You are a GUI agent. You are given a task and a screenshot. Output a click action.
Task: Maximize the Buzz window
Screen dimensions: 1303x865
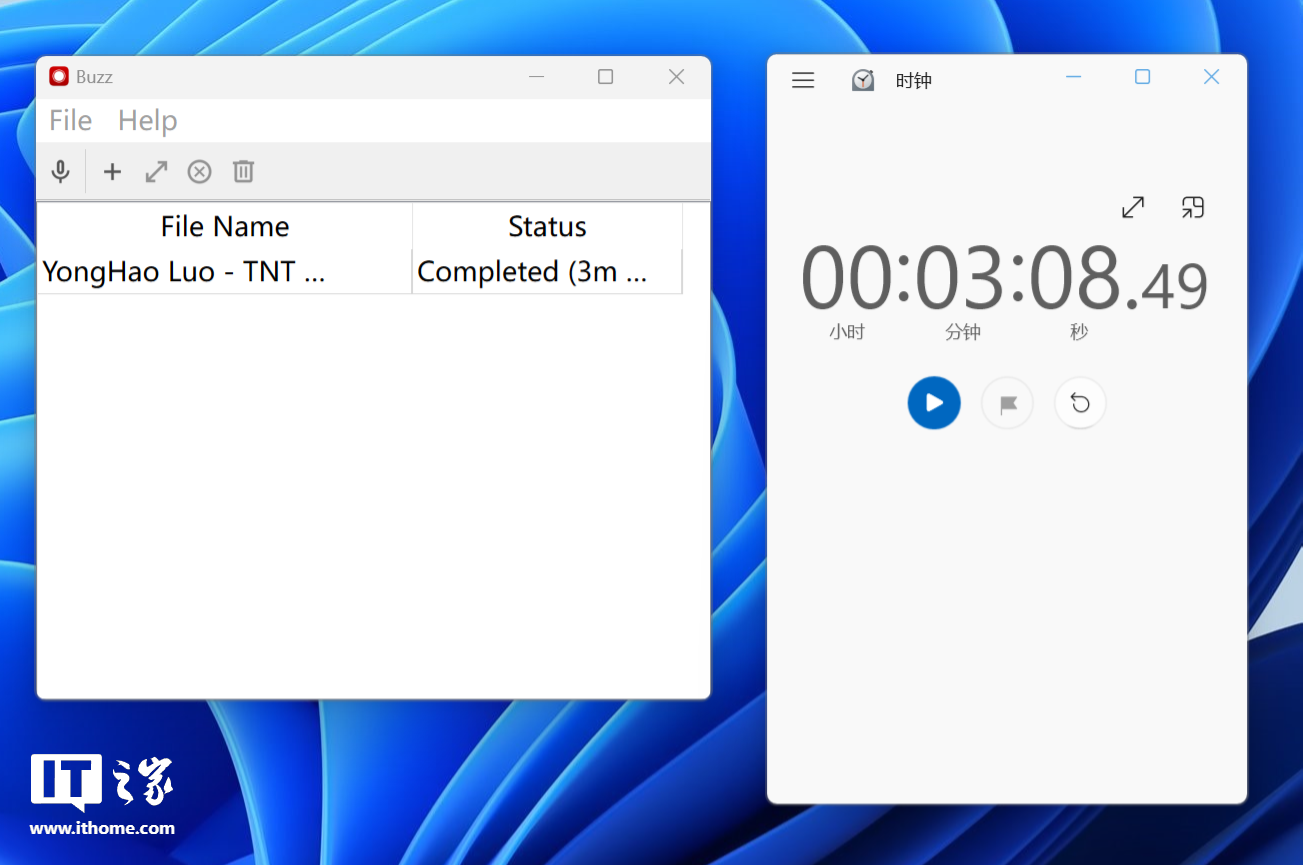(x=605, y=77)
